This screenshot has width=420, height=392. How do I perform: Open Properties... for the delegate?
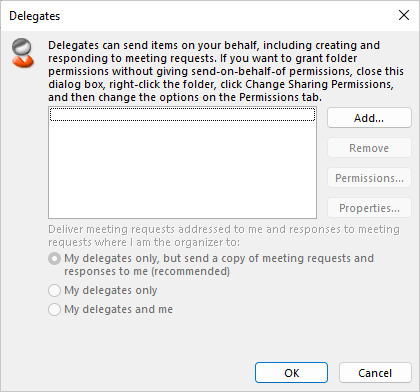point(369,208)
